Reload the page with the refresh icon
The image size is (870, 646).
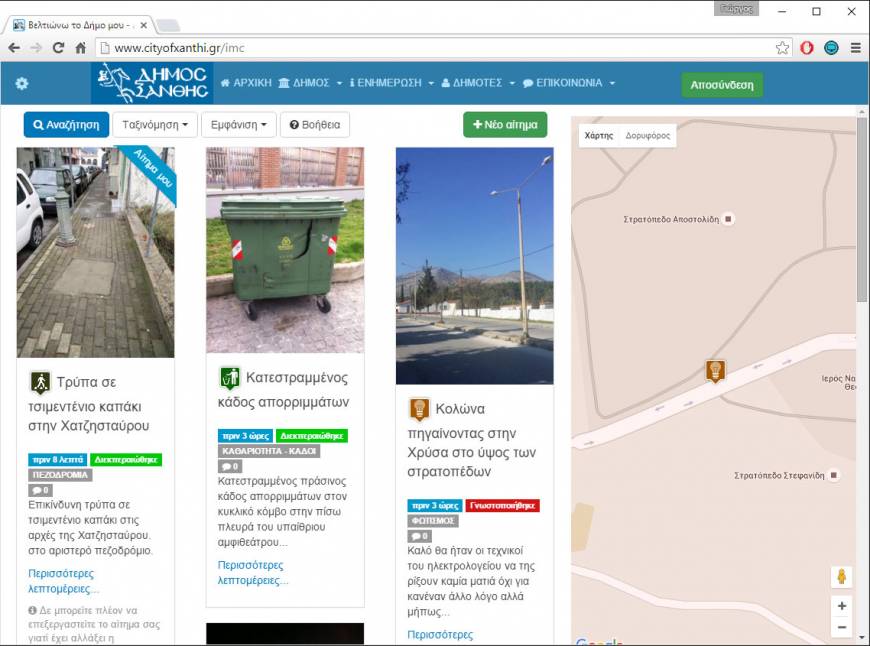(x=58, y=48)
